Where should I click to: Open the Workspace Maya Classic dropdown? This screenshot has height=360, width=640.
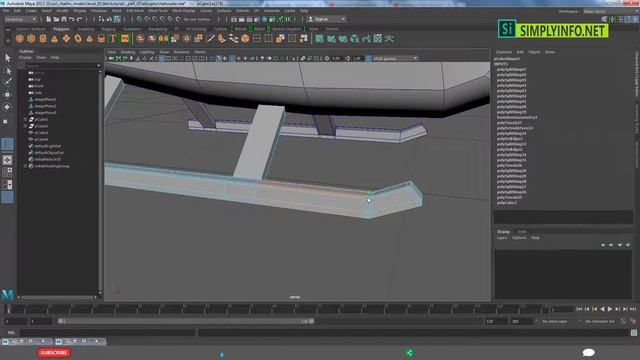click(x=610, y=11)
